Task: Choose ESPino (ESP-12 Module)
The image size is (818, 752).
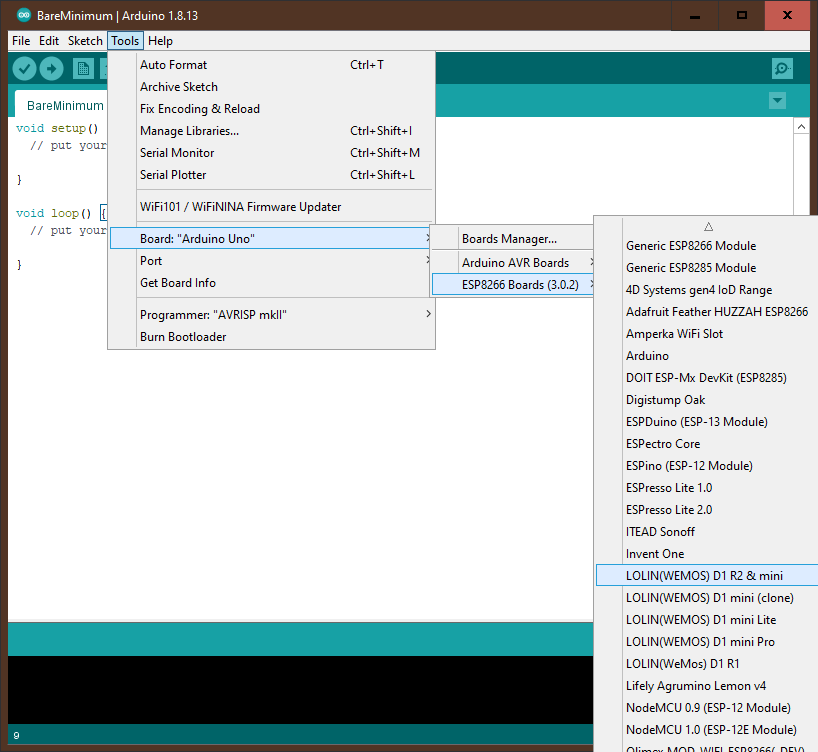Action: pos(707,465)
